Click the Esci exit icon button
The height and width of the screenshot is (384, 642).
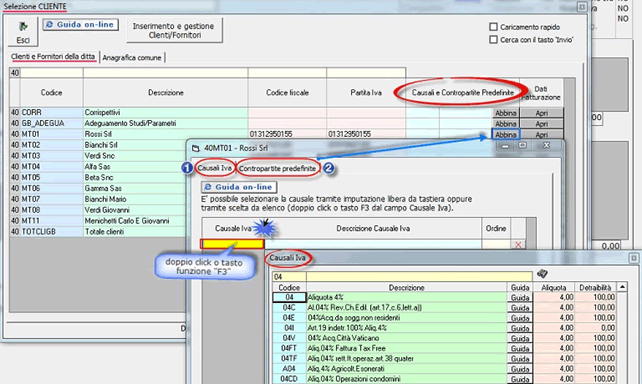[23, 32]
